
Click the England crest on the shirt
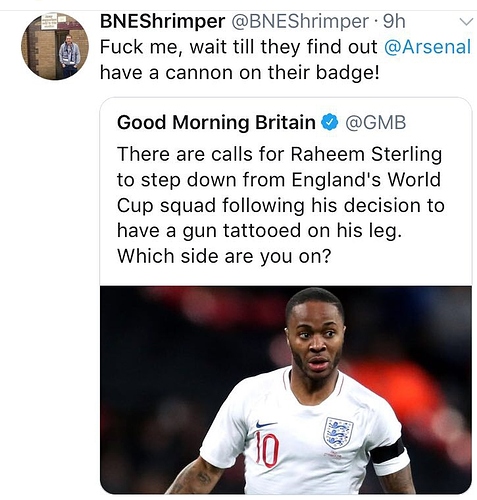pyautogui.click(x=338, y=433)
